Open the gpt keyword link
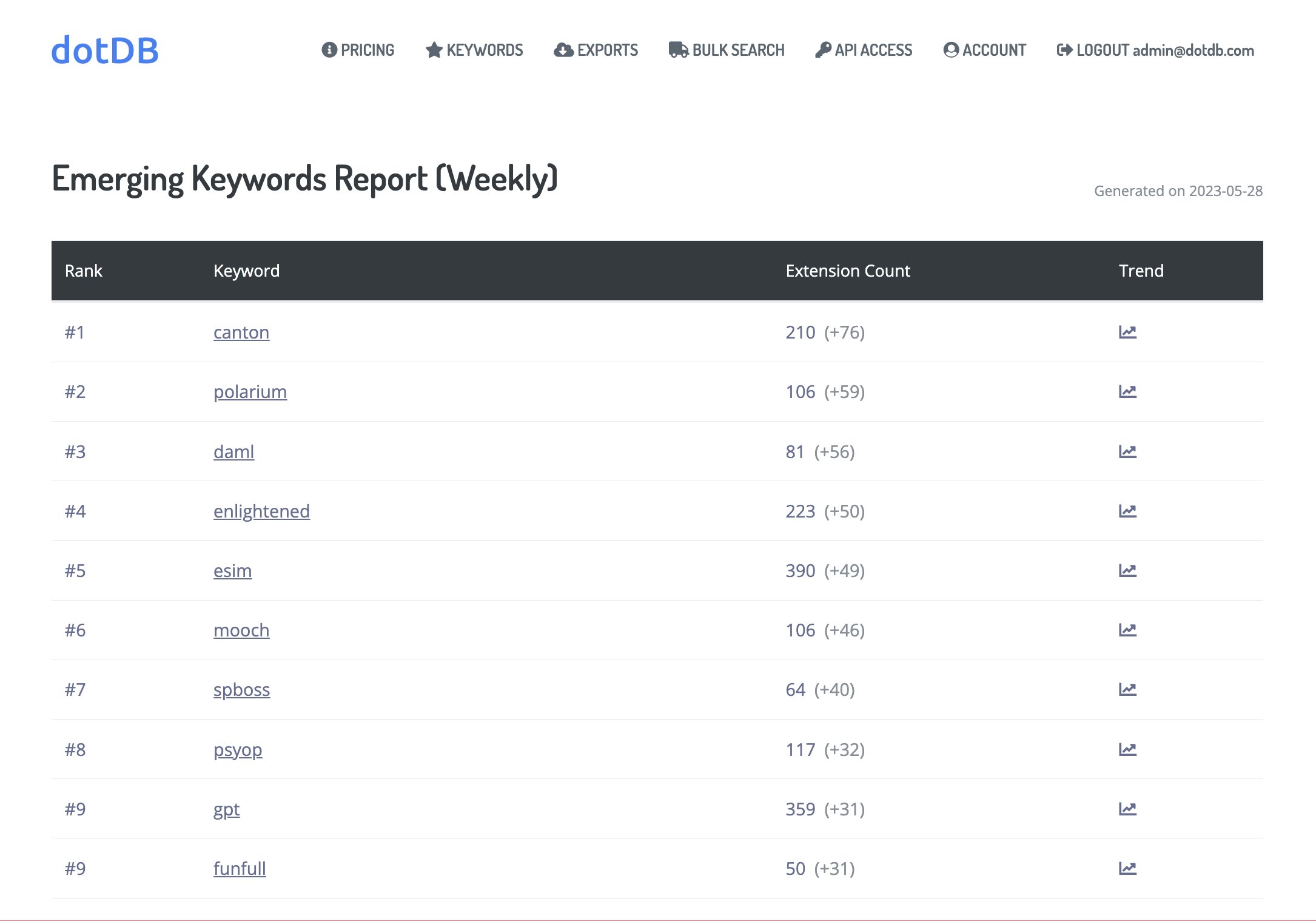 click(226, 809)
